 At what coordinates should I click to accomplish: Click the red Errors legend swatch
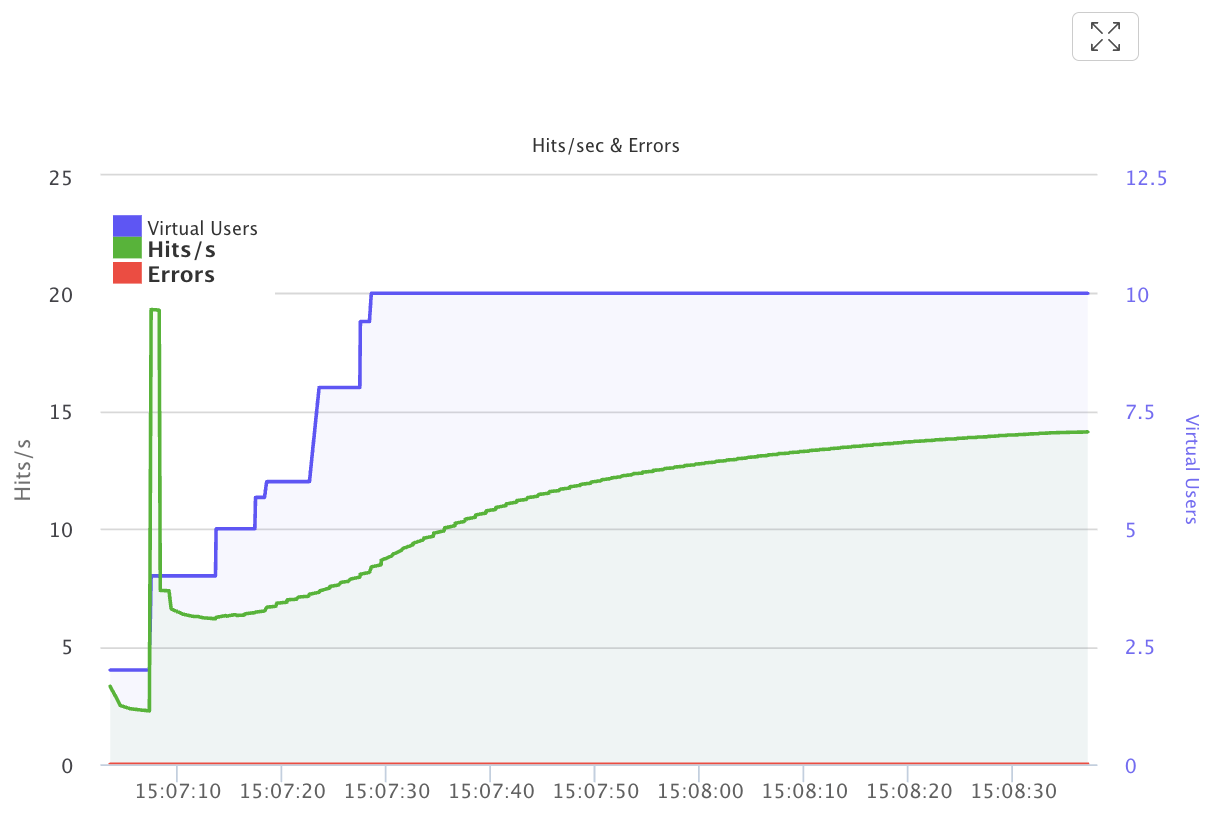tap(127, 274)
